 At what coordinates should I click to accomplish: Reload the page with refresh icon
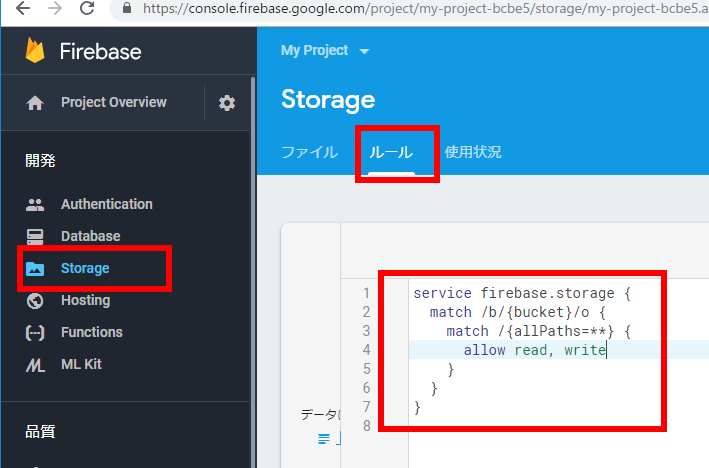[87, 8]
